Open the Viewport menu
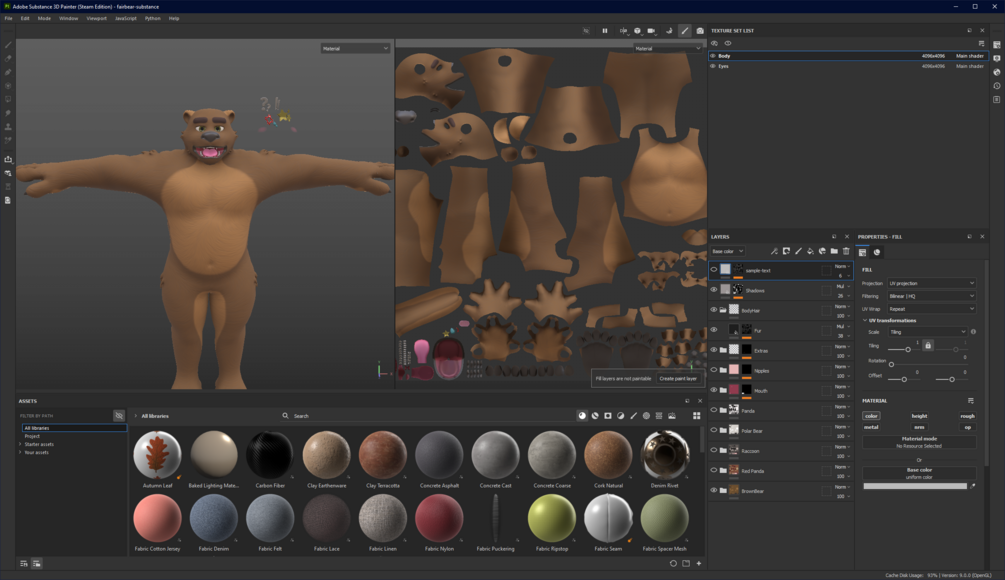 click(97, 19)
